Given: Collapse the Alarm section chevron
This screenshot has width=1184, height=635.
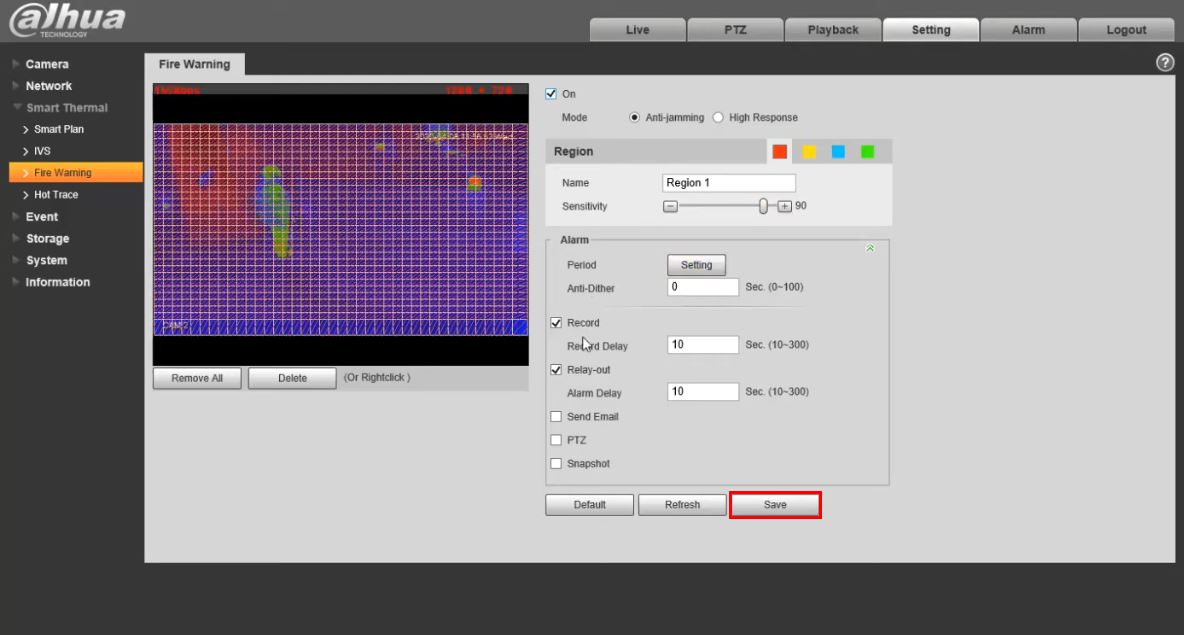Looking at the screenshot, I should pos(869,248).
